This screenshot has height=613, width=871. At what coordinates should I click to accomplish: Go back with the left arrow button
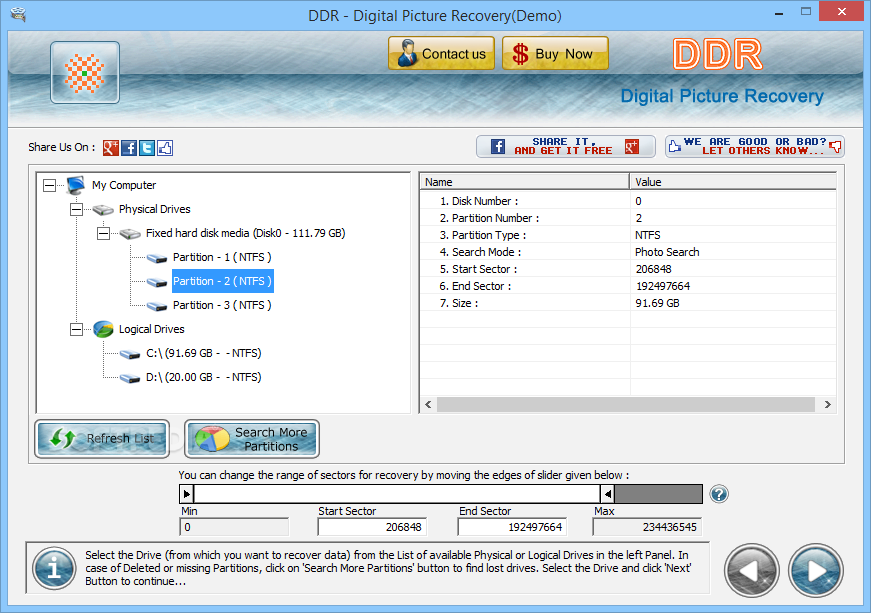752,571
